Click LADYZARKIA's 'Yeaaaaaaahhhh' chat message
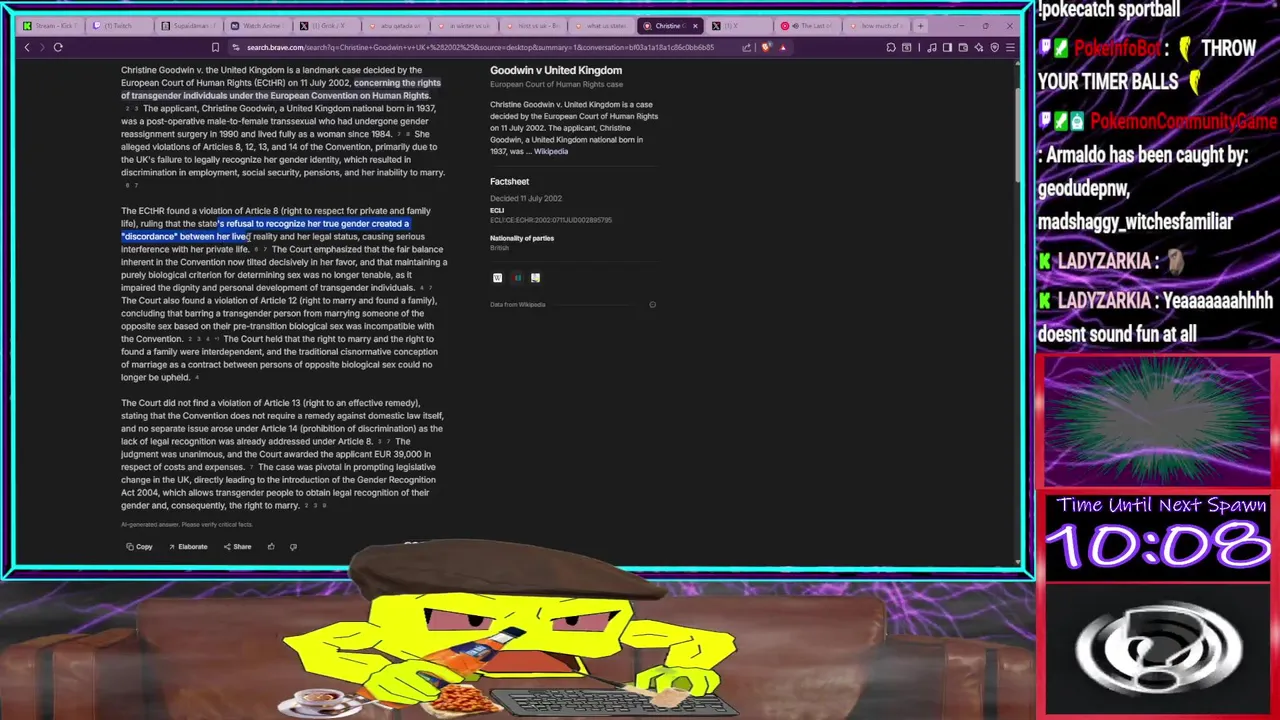Viewport: 1280px width, 720px height. 1155,317
